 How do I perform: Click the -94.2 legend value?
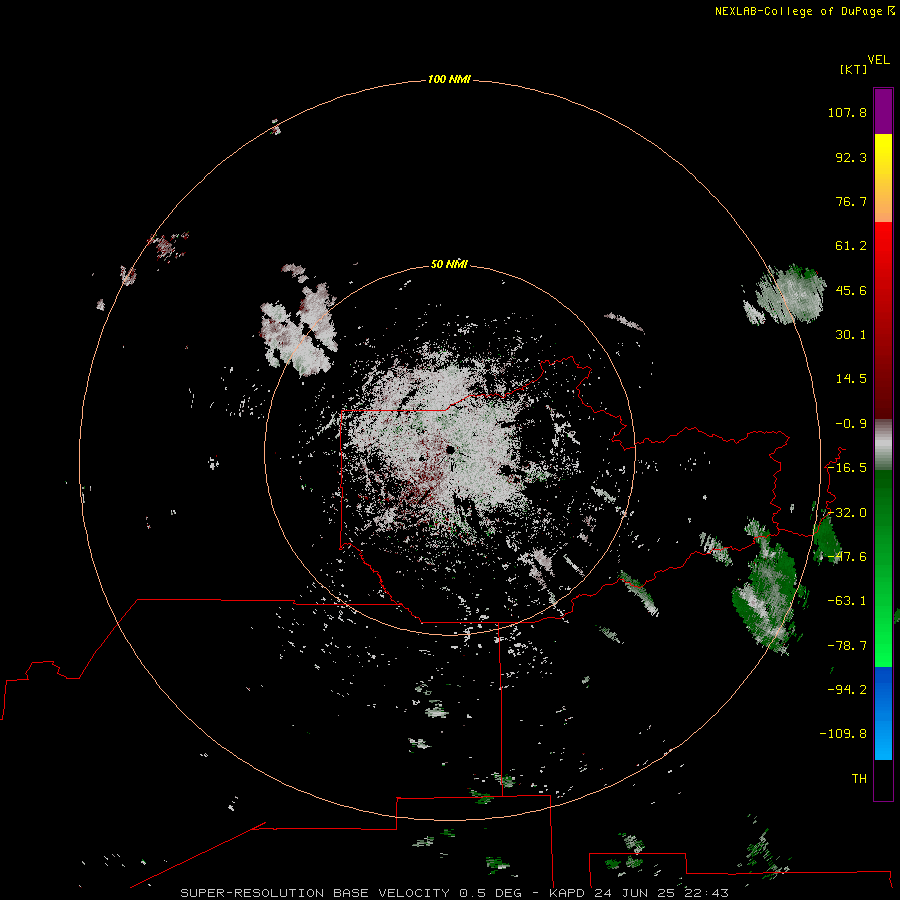point(847,690)
